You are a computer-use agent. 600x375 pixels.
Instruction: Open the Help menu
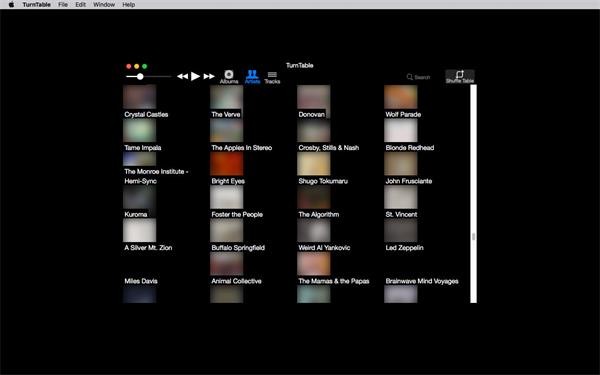tap(129, 5)
